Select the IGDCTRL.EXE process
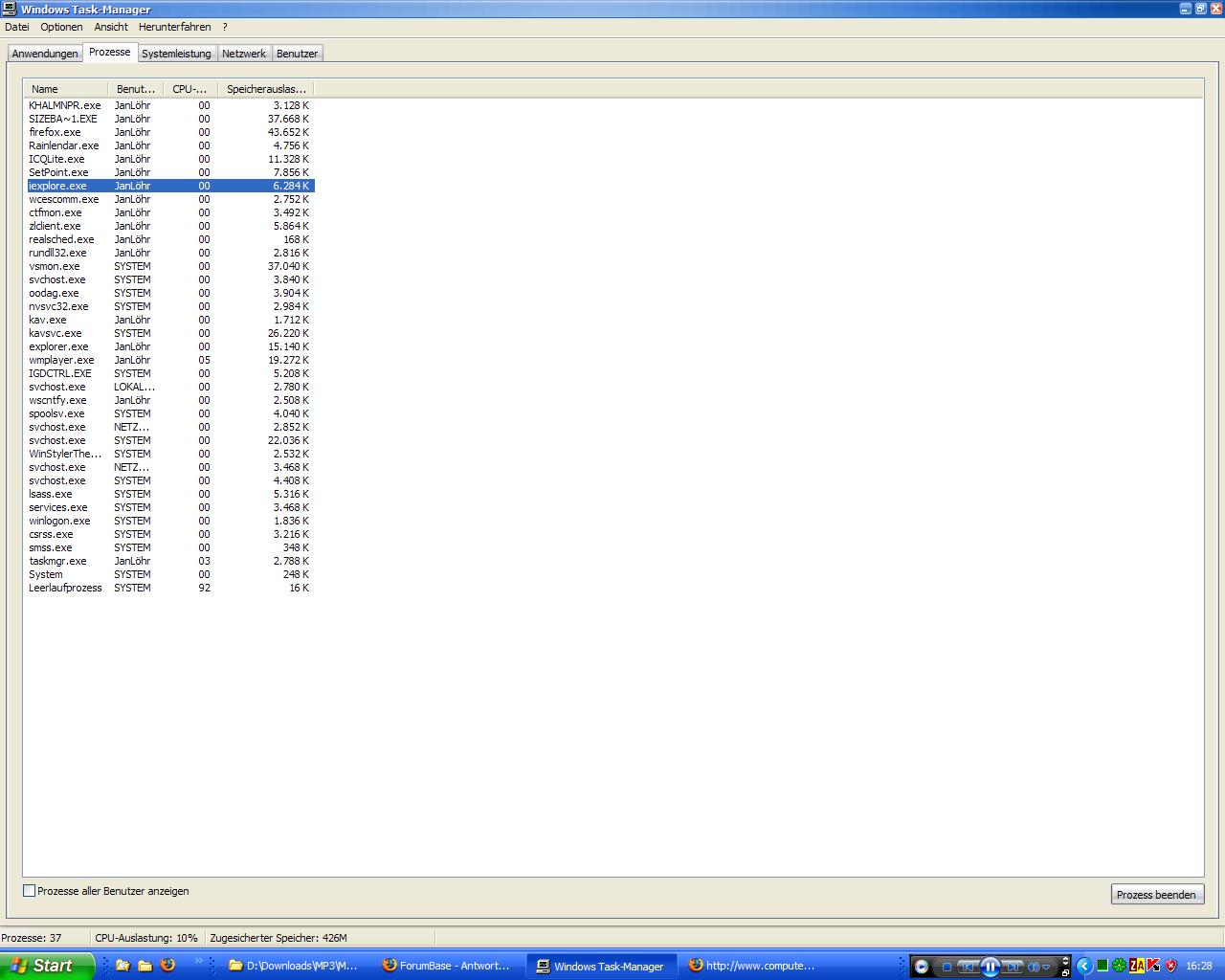Image resolution: width=1225 pixels, height=980 pixels. pos(170,373)
